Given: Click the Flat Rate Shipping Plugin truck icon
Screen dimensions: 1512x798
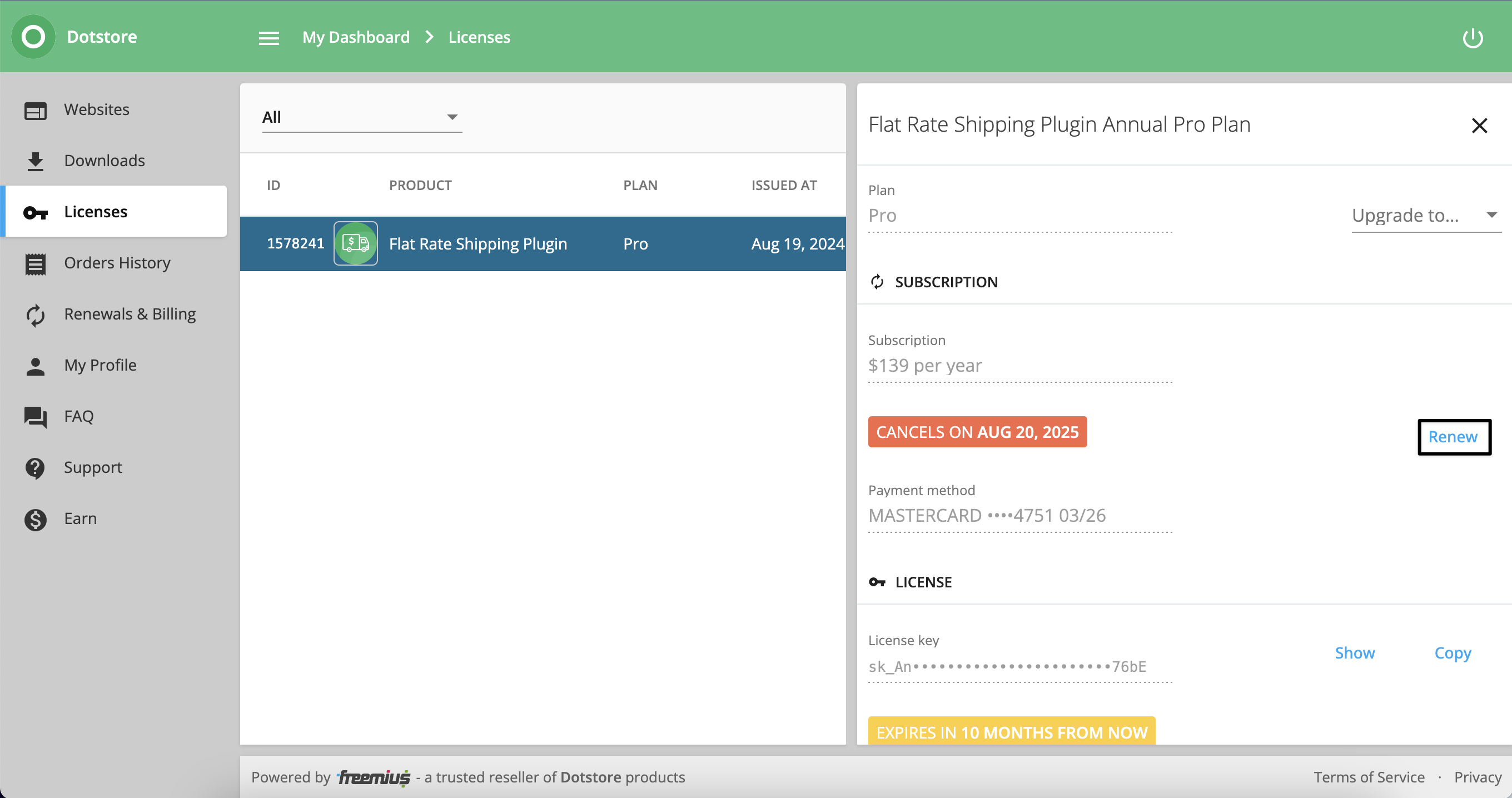Looking at the screenshot, I should pyautogui.click(x=355, y=243).
